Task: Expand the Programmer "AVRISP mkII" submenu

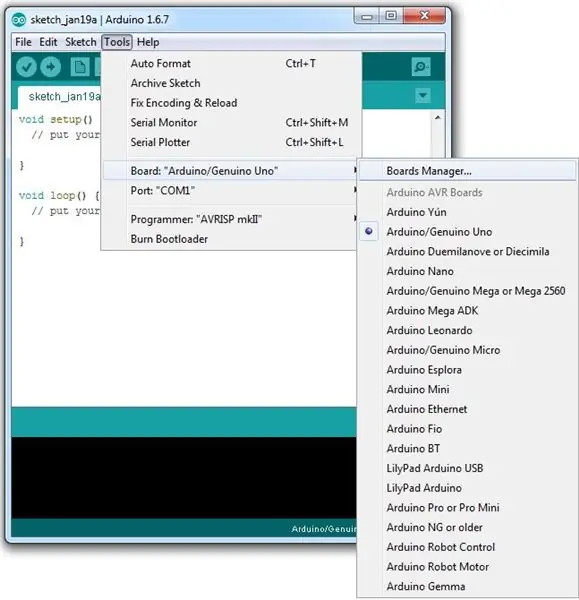Action: tap(230, 219)
